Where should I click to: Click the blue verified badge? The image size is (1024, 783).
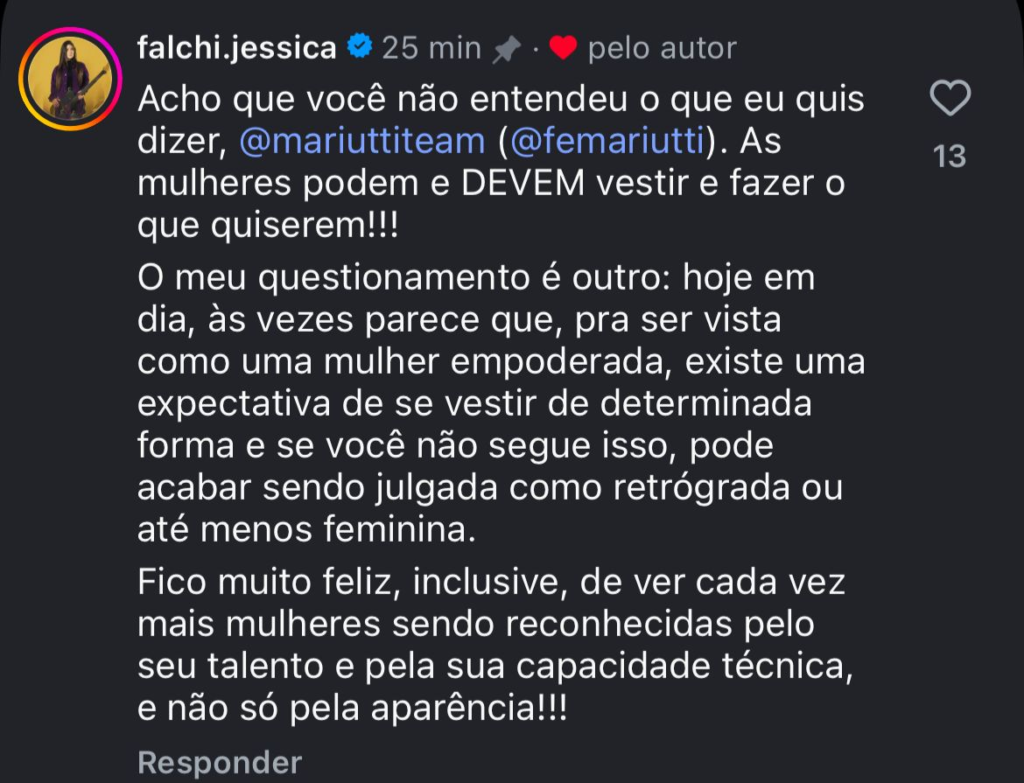[x=359, y=47]
